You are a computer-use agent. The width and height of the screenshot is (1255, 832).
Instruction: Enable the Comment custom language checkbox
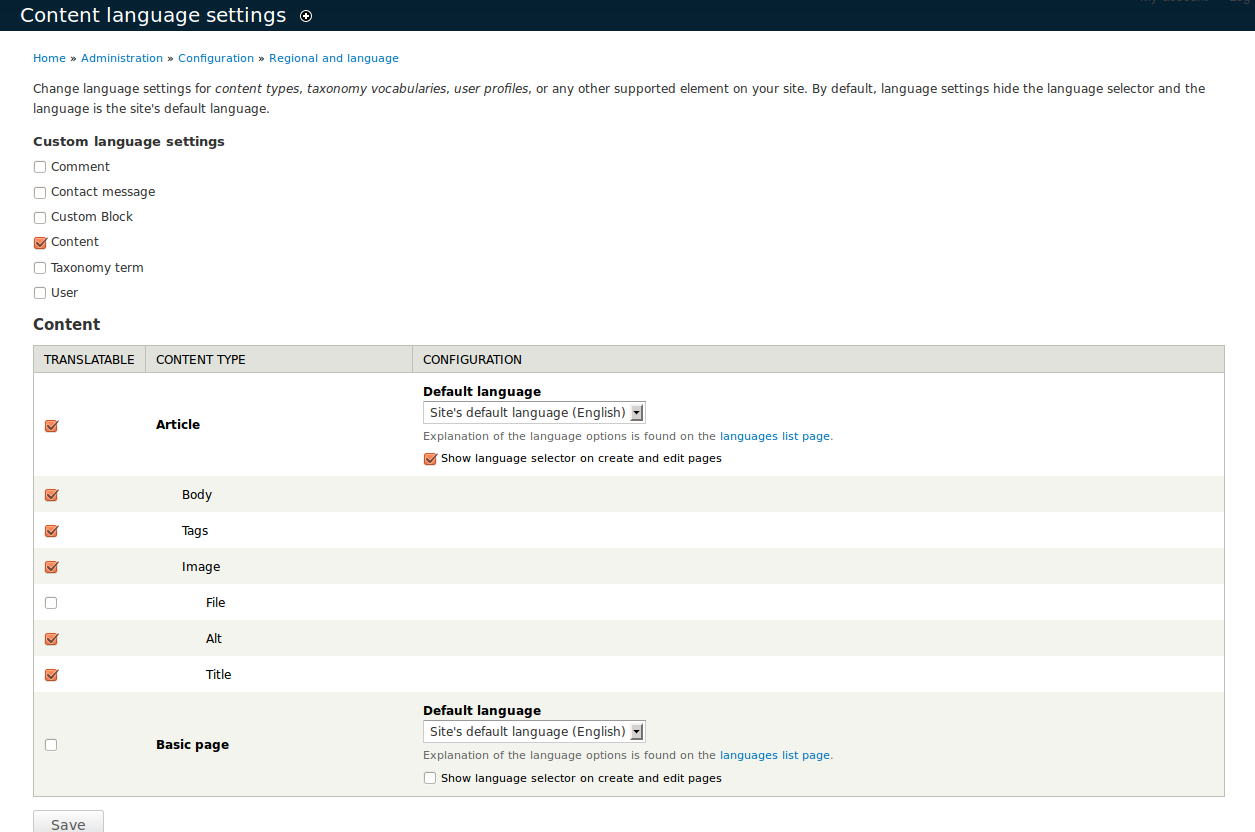click(40, 167)
